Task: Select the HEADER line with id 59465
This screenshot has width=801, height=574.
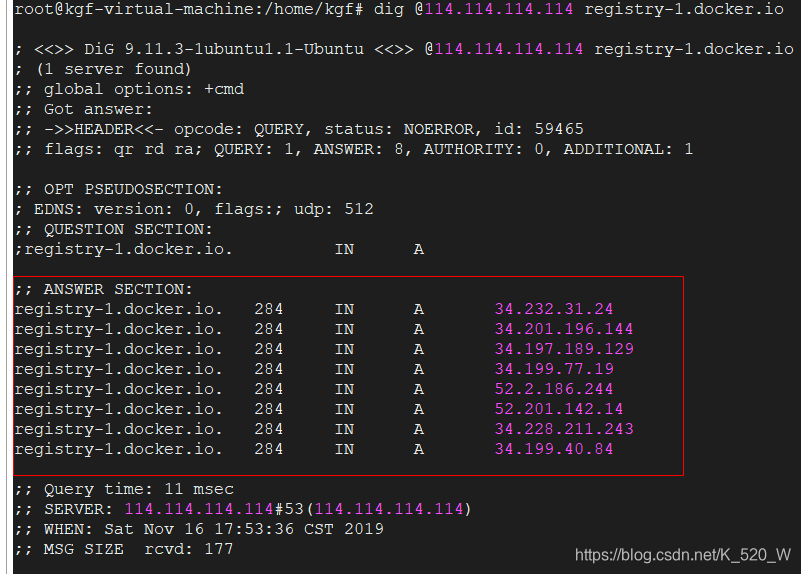Action: click(x=299, y=129)
